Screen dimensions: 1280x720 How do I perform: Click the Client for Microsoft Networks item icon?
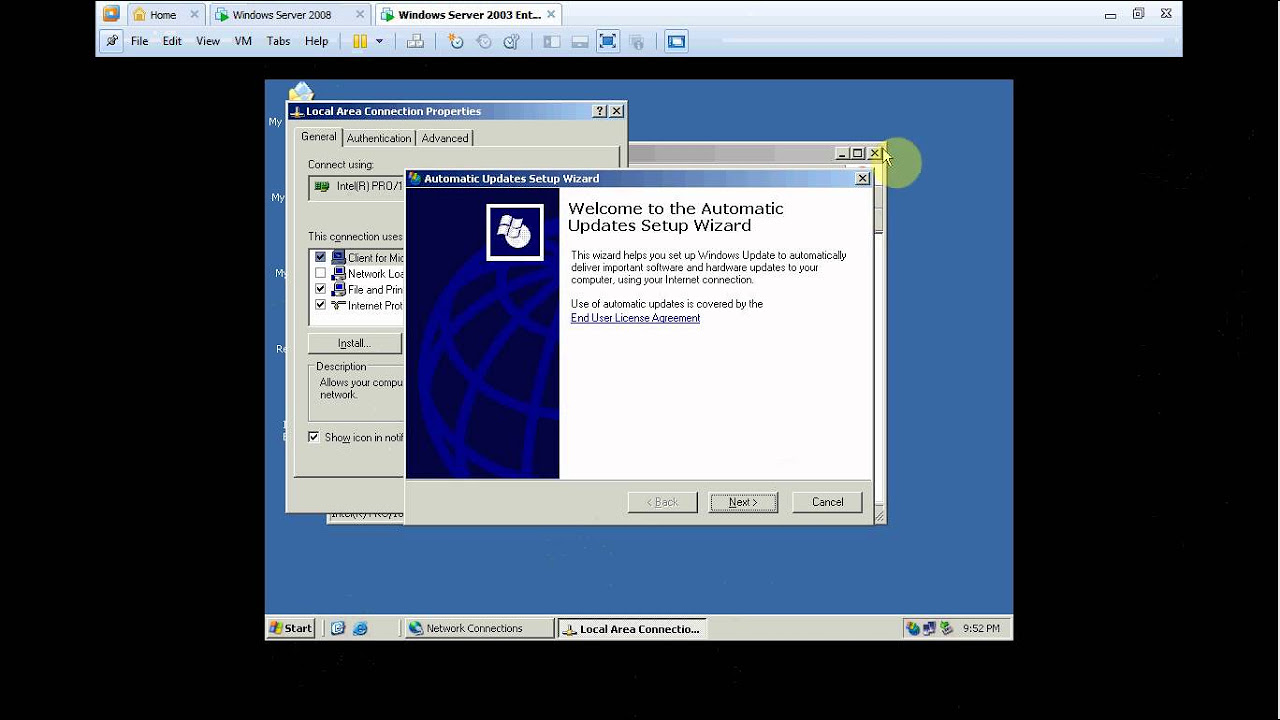click(x=338, y=257)
